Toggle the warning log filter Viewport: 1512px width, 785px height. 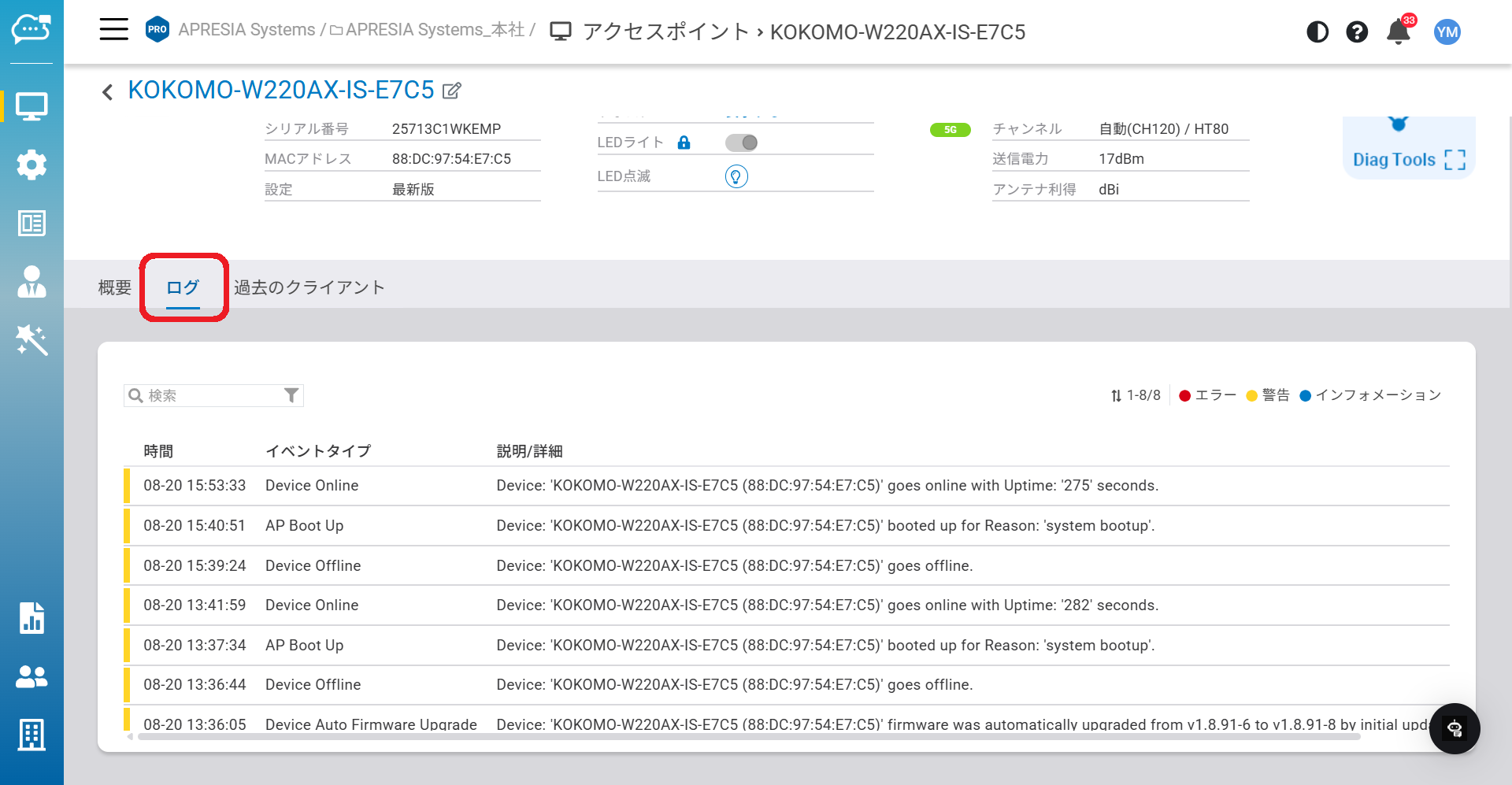[1267, 395]
